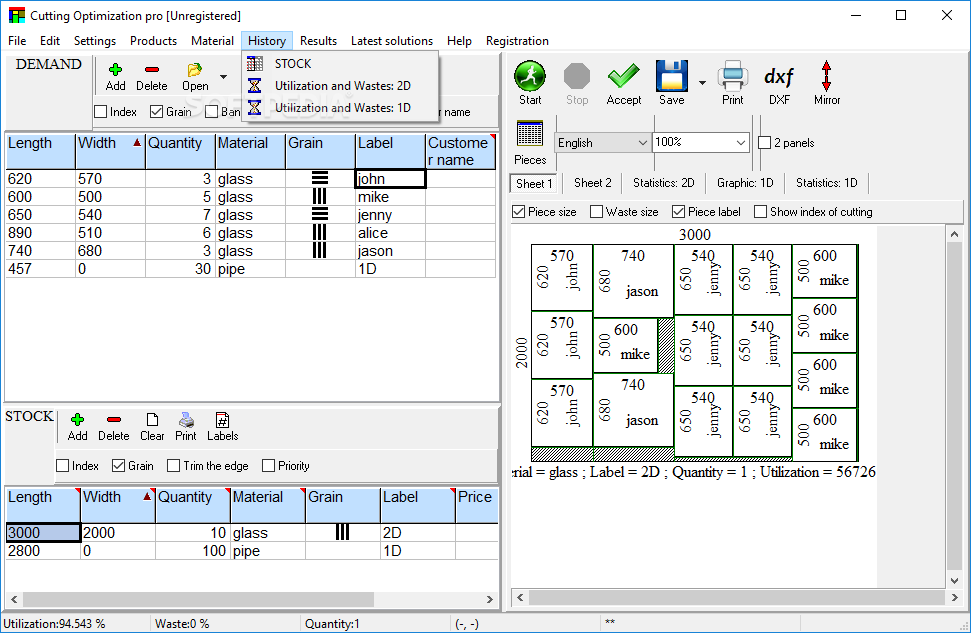Image resolution: width=971 pixels, height=633 pixels.
Task: Click the grey Stop icon
Action: pyautogui.click(x=577, y=76)
